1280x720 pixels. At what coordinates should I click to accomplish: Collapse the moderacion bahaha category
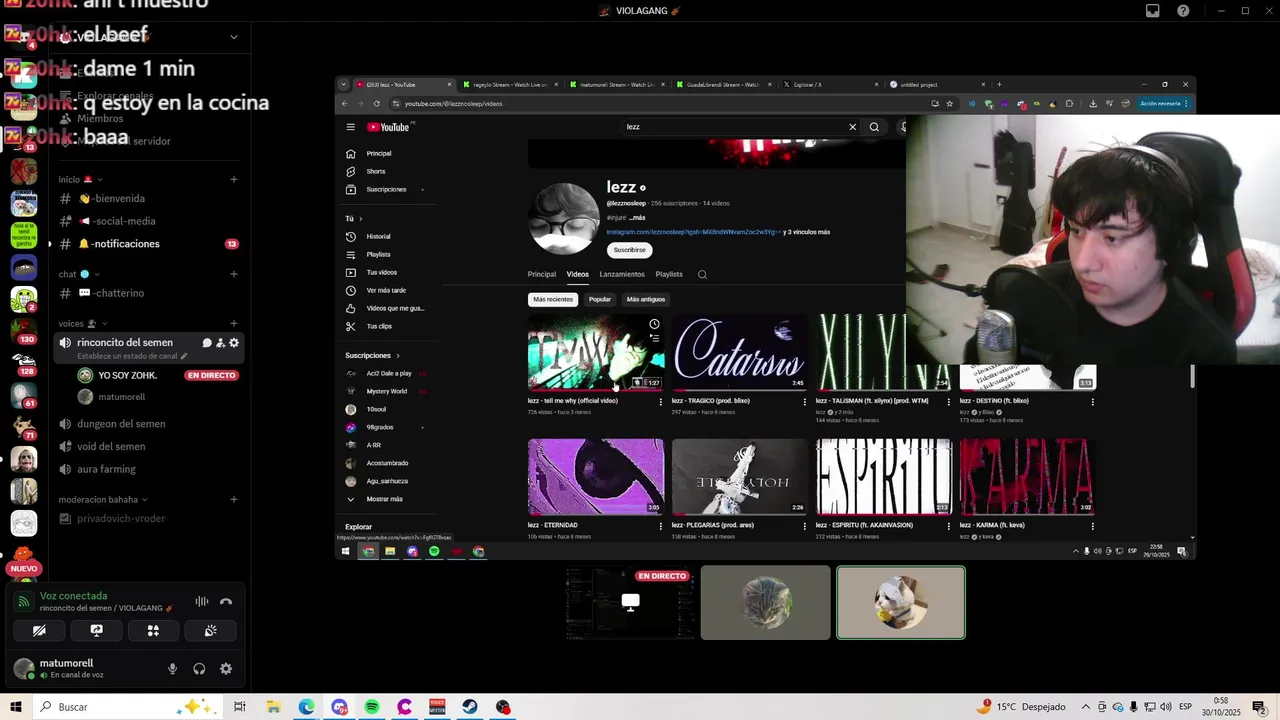pyautogui.click(x=103, y=499)
